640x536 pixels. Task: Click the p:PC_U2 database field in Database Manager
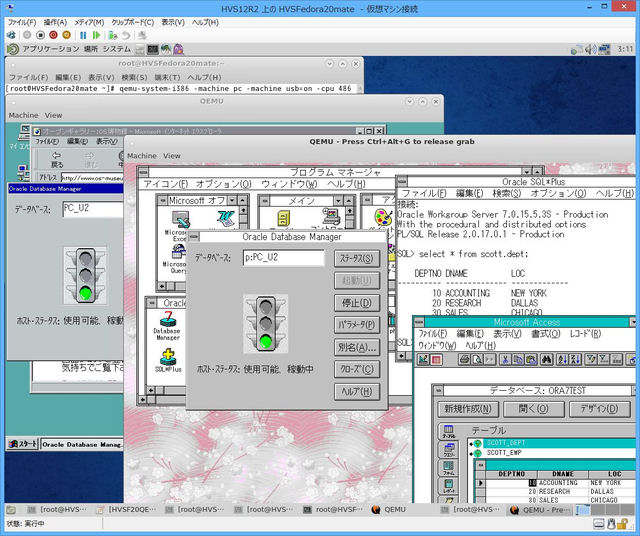[284, 258]
